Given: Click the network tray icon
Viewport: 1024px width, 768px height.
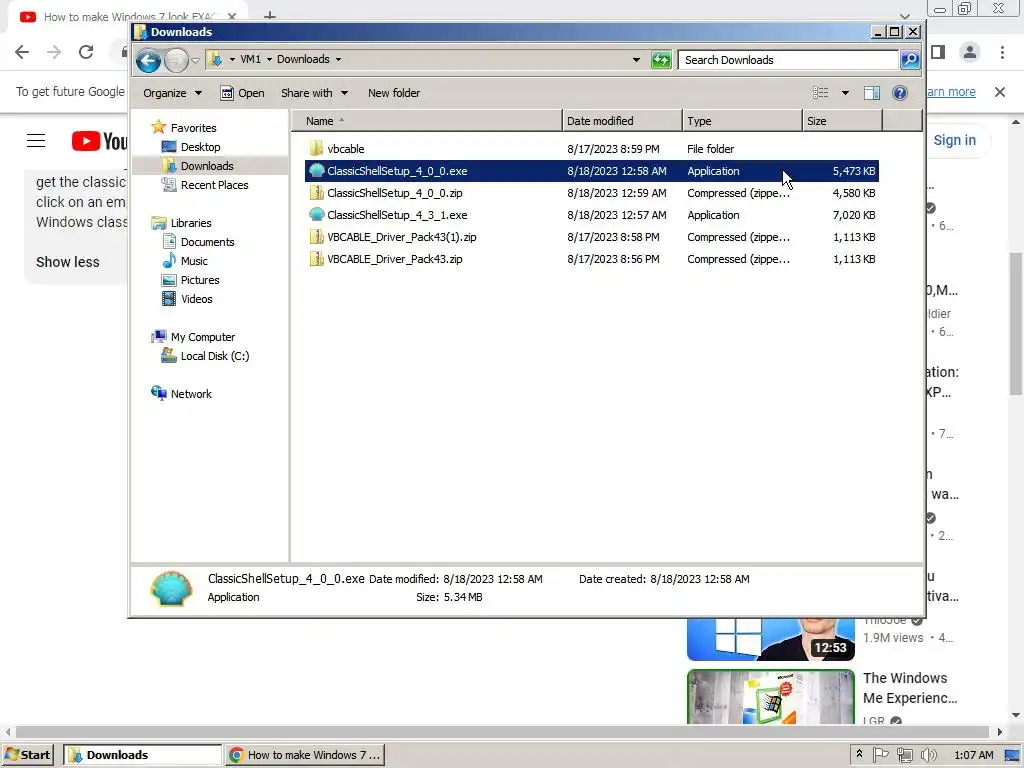Looking at the screenshot, I should [x=904, y=755].
